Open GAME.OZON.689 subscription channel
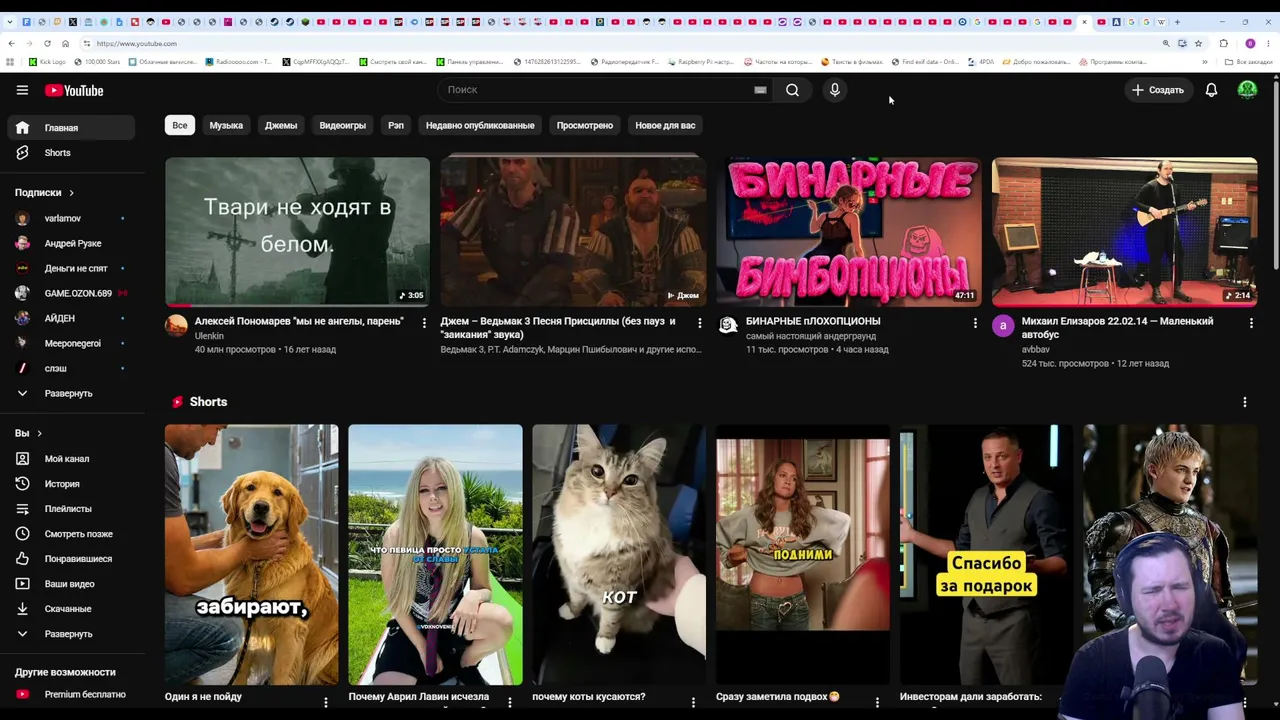 click(70, 294)
